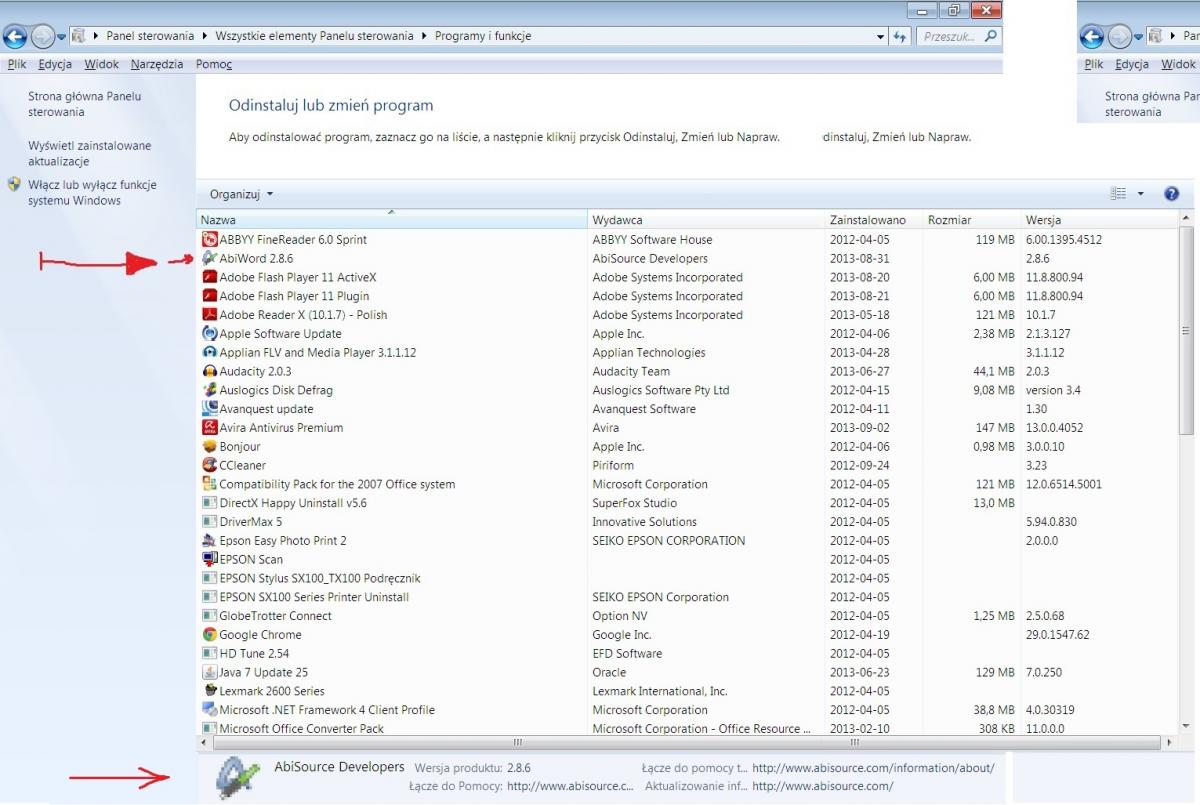Expand the address bar history dropdown
Viewport: 1200px width, 805px height.
coord(880,36)
